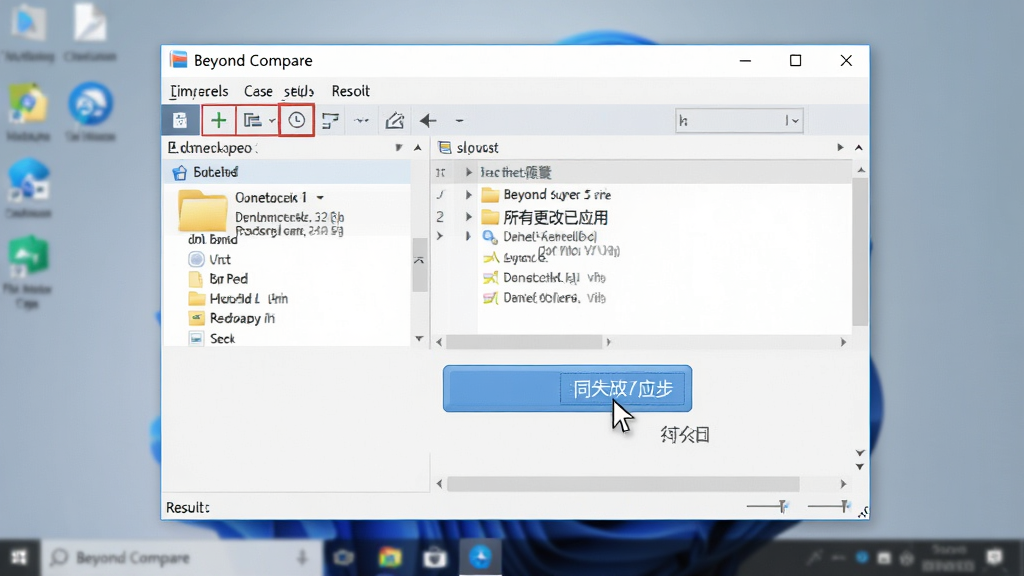Screen dimensions: 1024x576
Task: Click bottom pane horizontal scrollbar left arrow
Action: click(439, 484)
